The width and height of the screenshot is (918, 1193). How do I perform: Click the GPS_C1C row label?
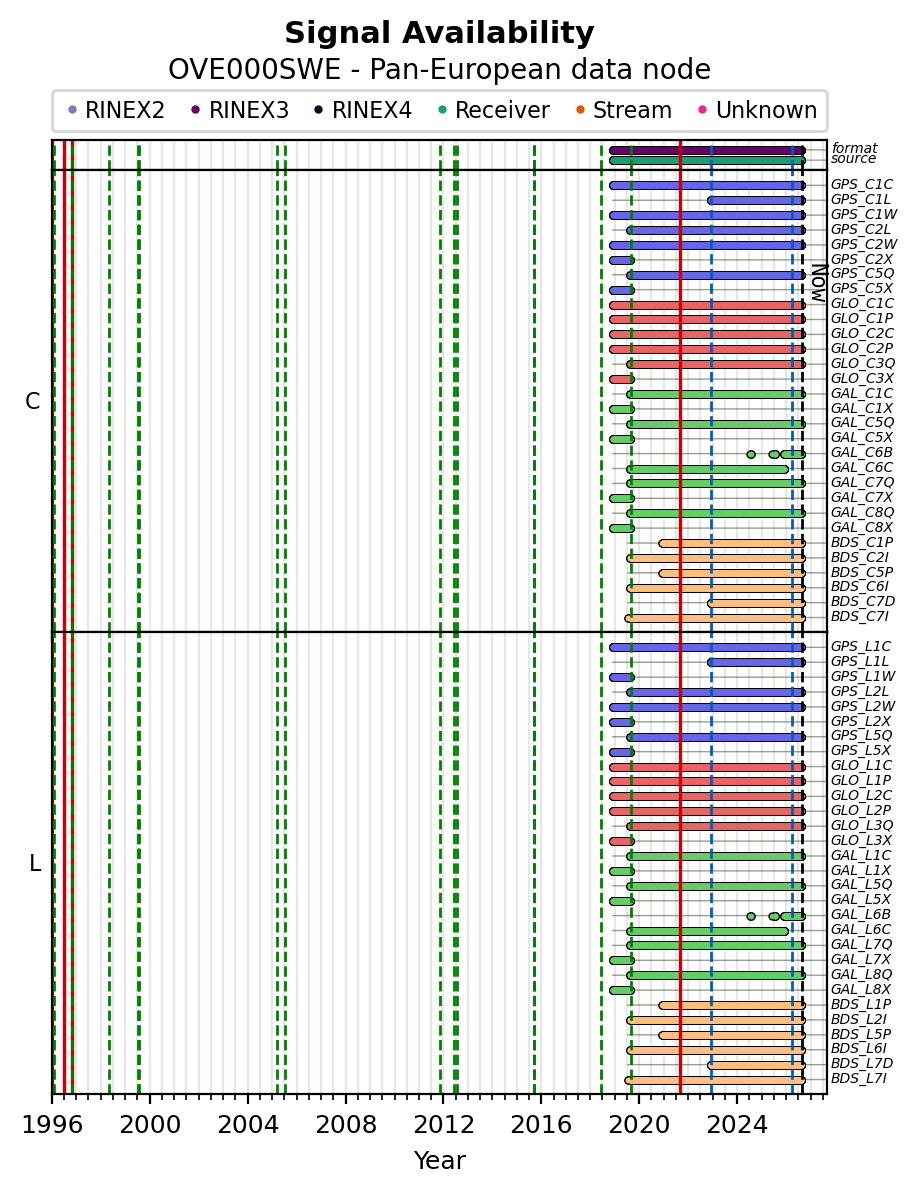[862, 185]
